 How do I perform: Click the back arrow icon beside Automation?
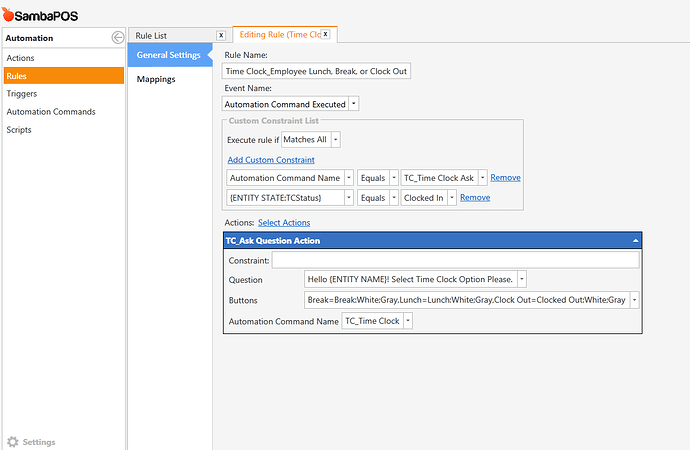(117, 38)
